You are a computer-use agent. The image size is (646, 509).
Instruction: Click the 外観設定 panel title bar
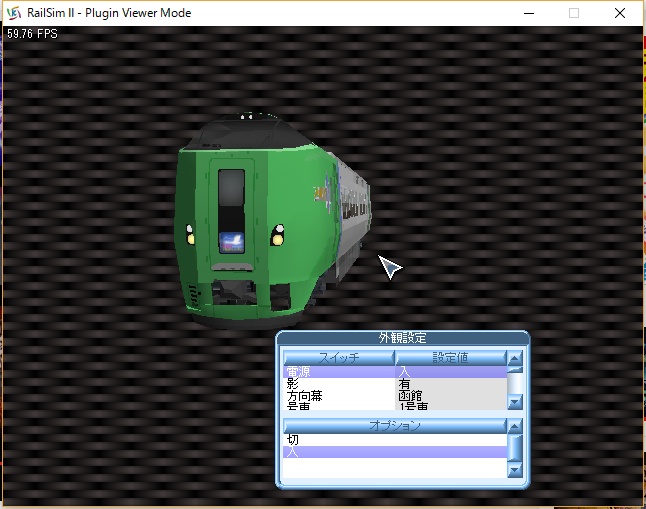pos(403,338)
